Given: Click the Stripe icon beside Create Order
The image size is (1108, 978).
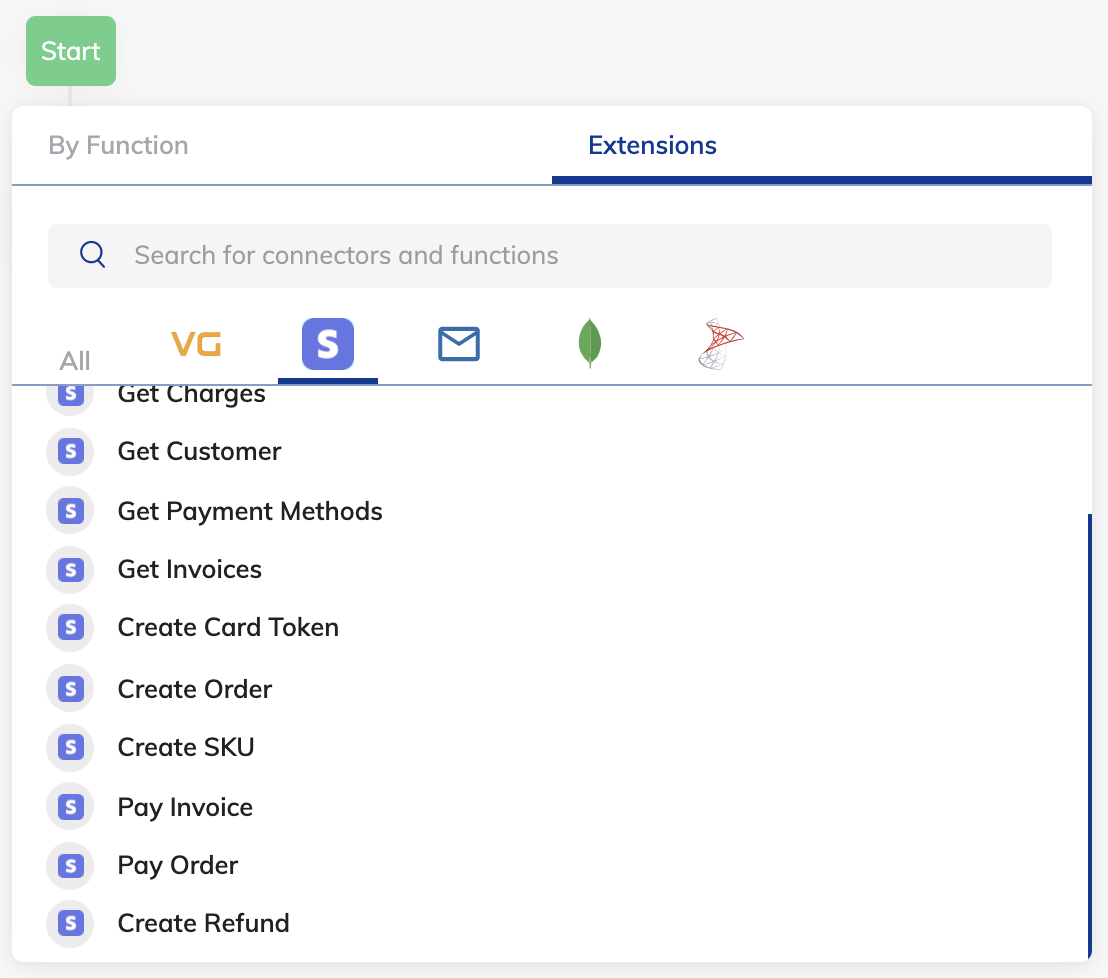Looking at the screenshot, I should [x=70, y=689].
